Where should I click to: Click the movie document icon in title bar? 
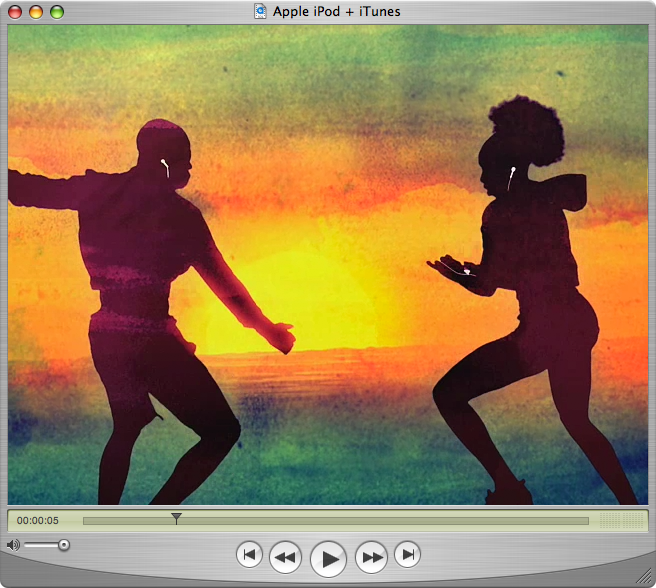click(x=260, y=11)
